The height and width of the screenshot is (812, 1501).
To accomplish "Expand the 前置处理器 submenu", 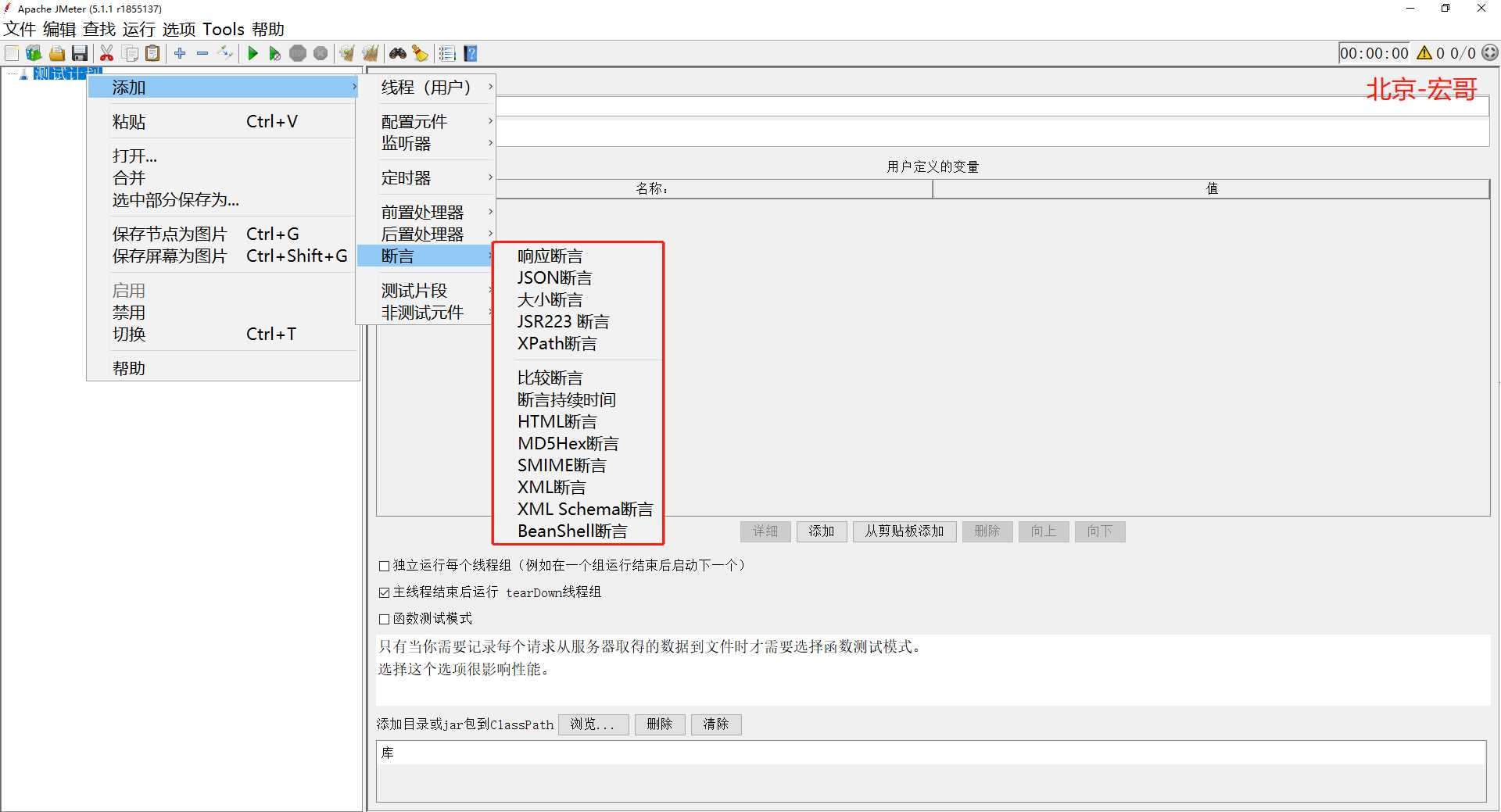I will [x=426, y=213].
